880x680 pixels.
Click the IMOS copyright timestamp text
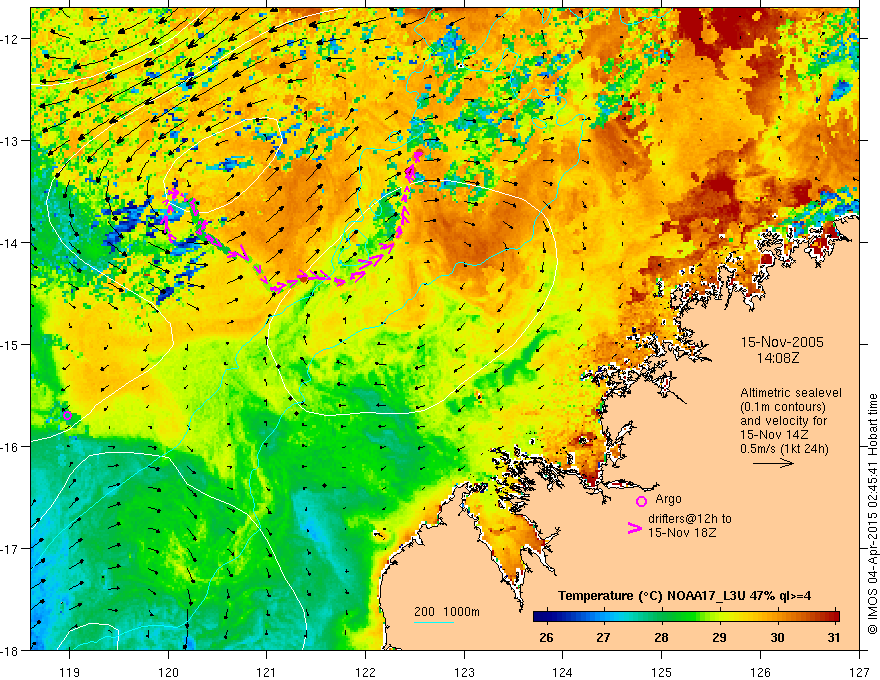tap(872, 514)
